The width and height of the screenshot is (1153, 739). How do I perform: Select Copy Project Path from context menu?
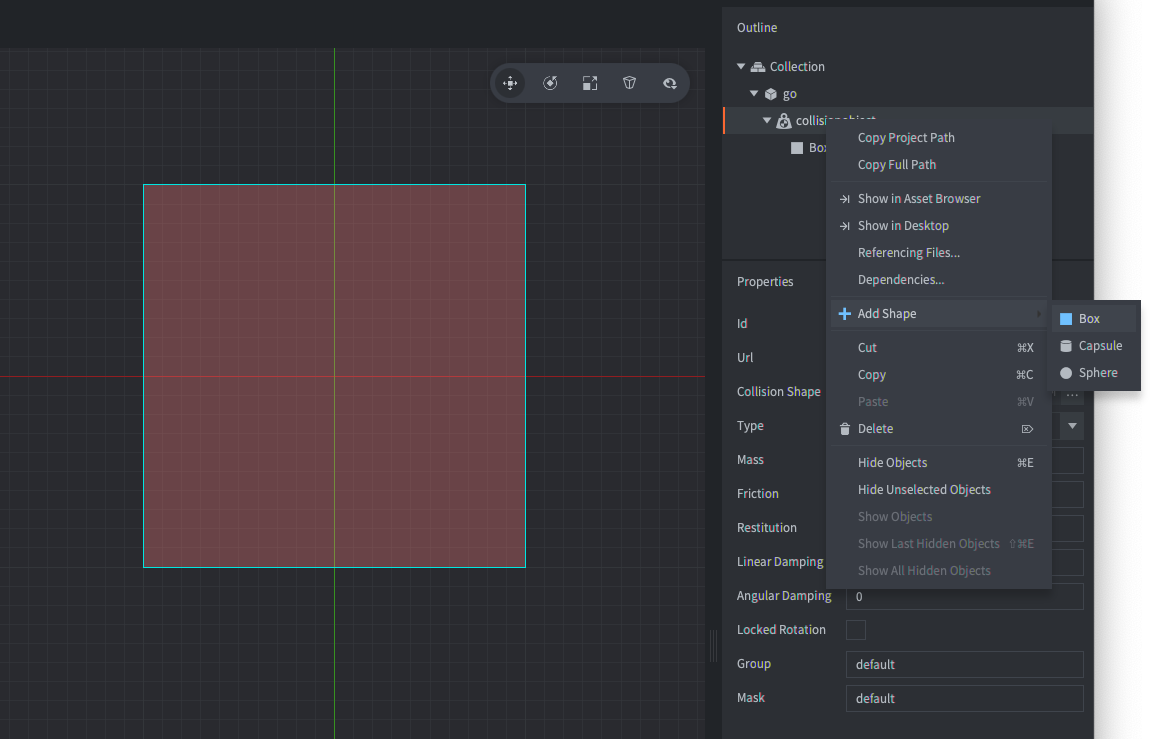coord(905,137)
